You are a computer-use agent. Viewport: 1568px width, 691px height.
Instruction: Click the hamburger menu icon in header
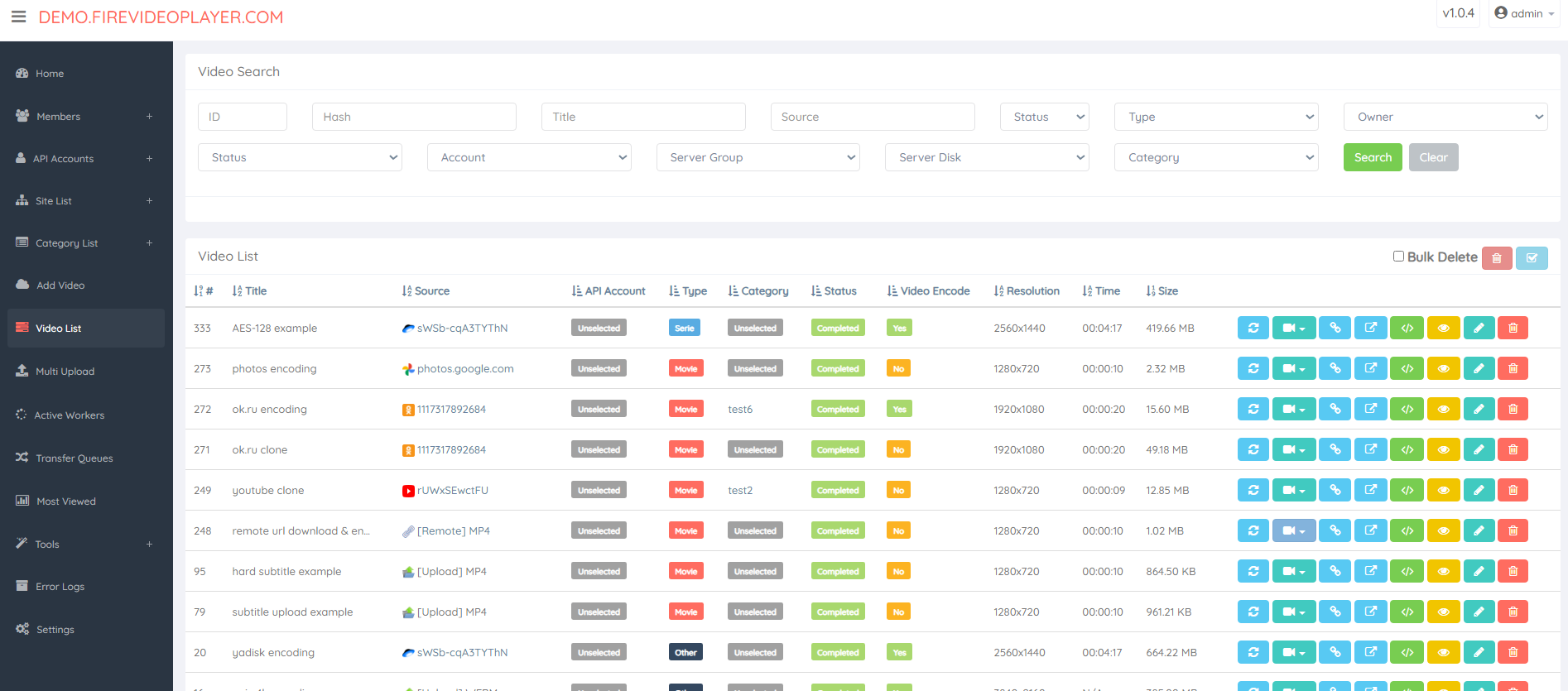(x=18, y=17)
